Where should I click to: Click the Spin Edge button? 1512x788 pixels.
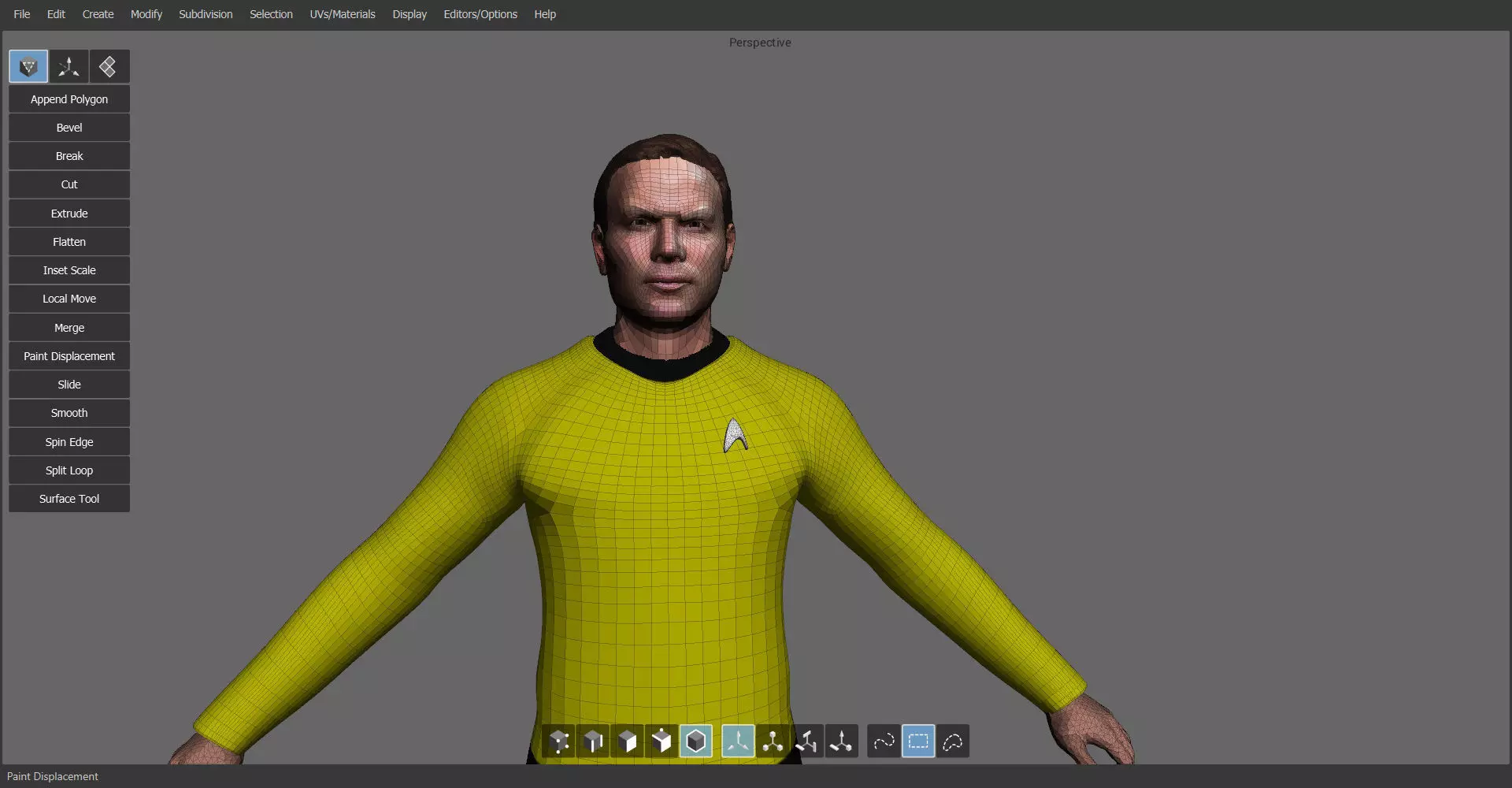click(x=69, y=442)
